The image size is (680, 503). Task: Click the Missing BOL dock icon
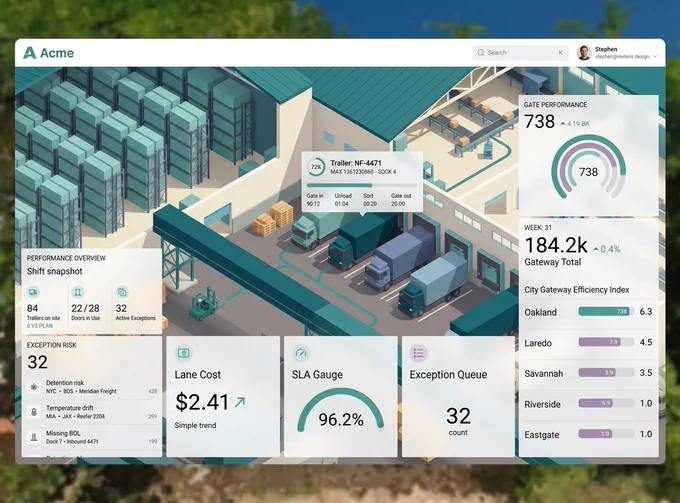point(34,437)
